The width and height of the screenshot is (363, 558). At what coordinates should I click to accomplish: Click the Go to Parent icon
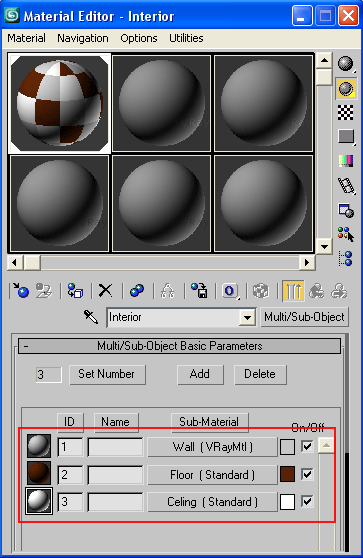[x=316, y=291]
